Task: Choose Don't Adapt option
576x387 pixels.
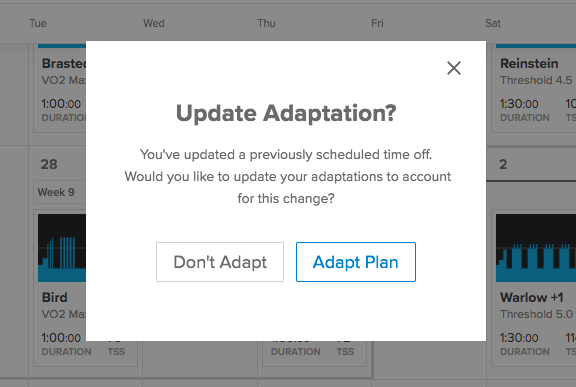Action: (x=220, y=262)
